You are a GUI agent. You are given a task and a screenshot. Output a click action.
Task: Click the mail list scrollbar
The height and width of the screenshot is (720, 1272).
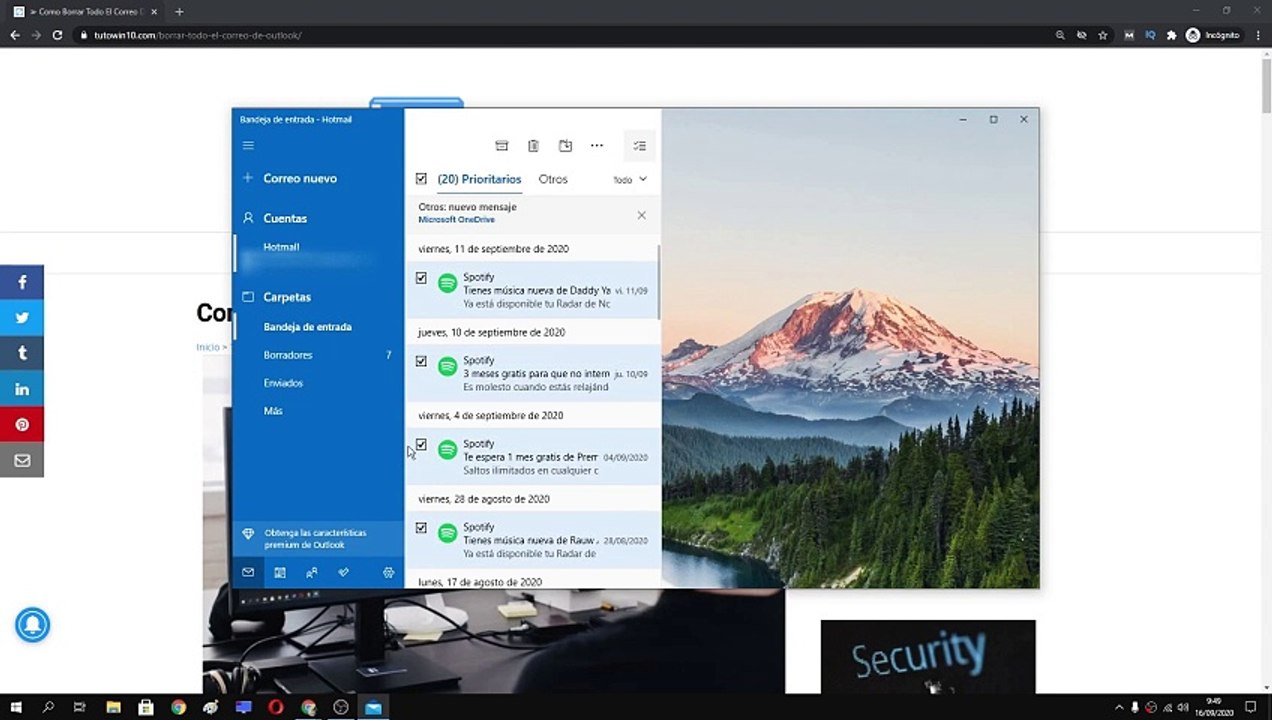pyautogui.click(x=658, y=282)
